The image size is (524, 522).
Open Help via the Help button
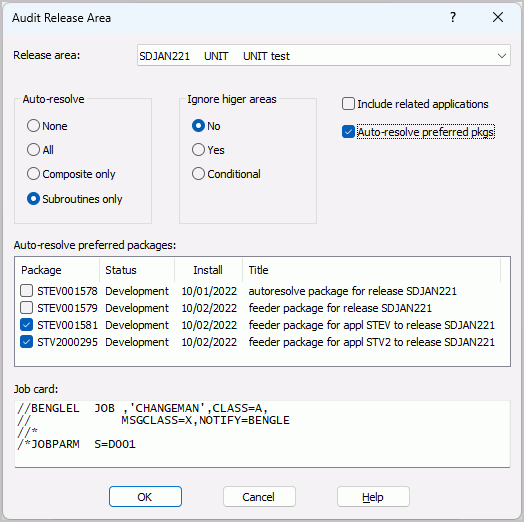(373, 497)
